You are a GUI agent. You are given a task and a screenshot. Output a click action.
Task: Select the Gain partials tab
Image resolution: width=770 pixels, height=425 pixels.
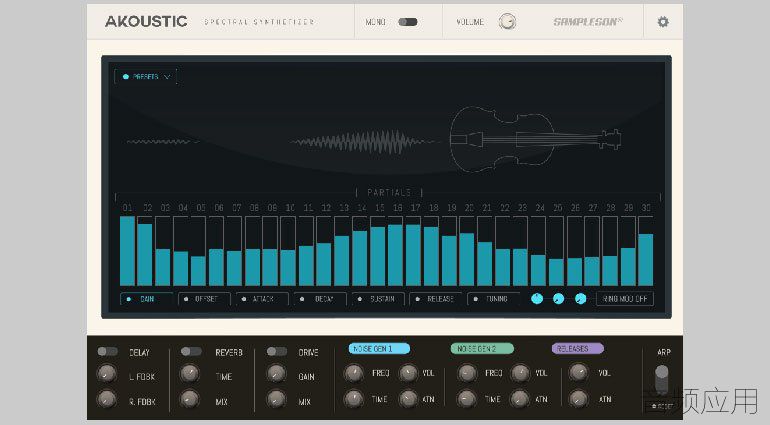146,299
